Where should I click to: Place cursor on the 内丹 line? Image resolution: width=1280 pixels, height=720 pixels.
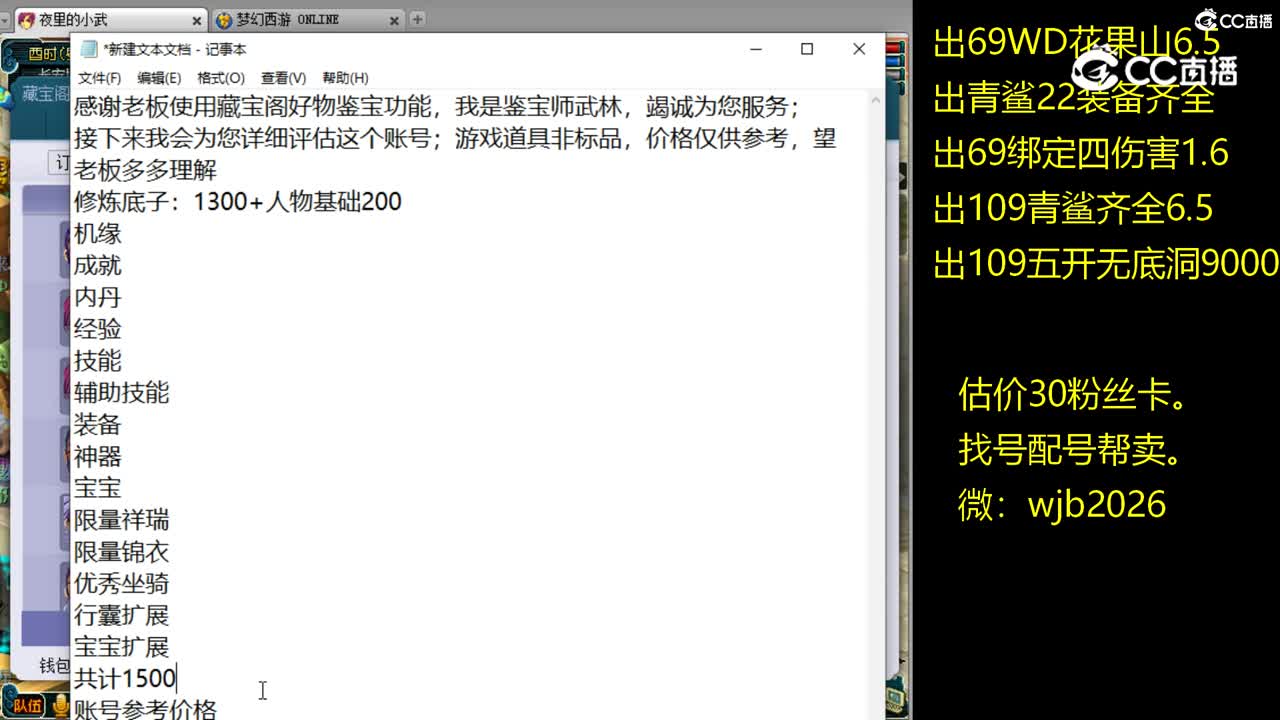pos(98,298)
